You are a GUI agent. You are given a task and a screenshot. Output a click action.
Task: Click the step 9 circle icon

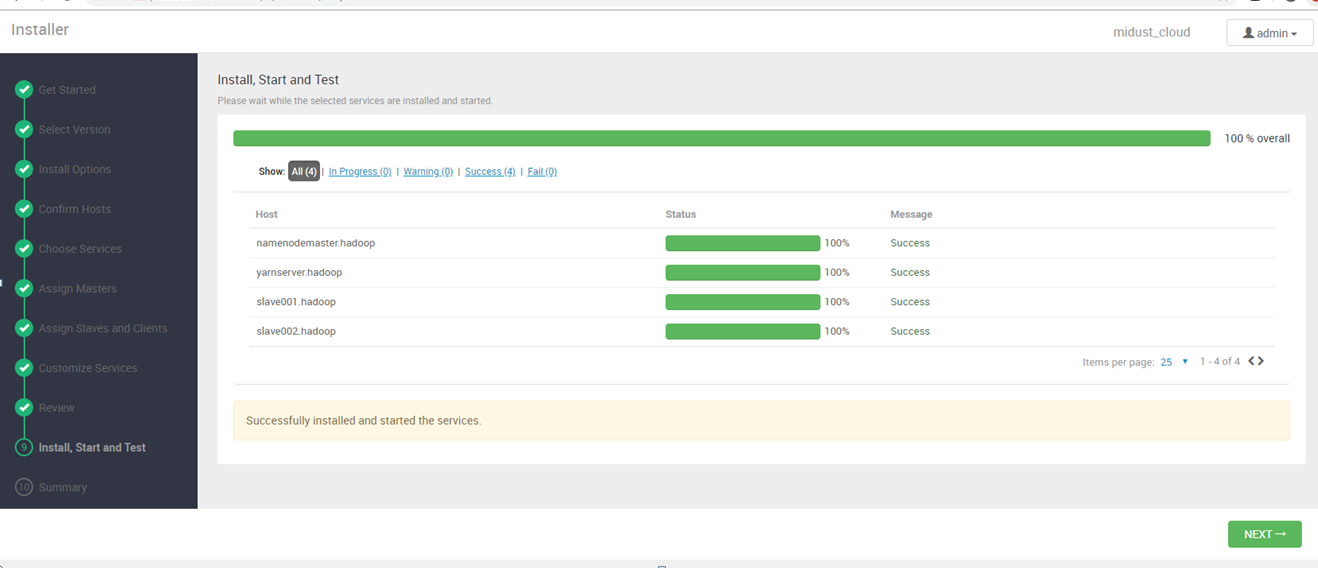(24, 447)
